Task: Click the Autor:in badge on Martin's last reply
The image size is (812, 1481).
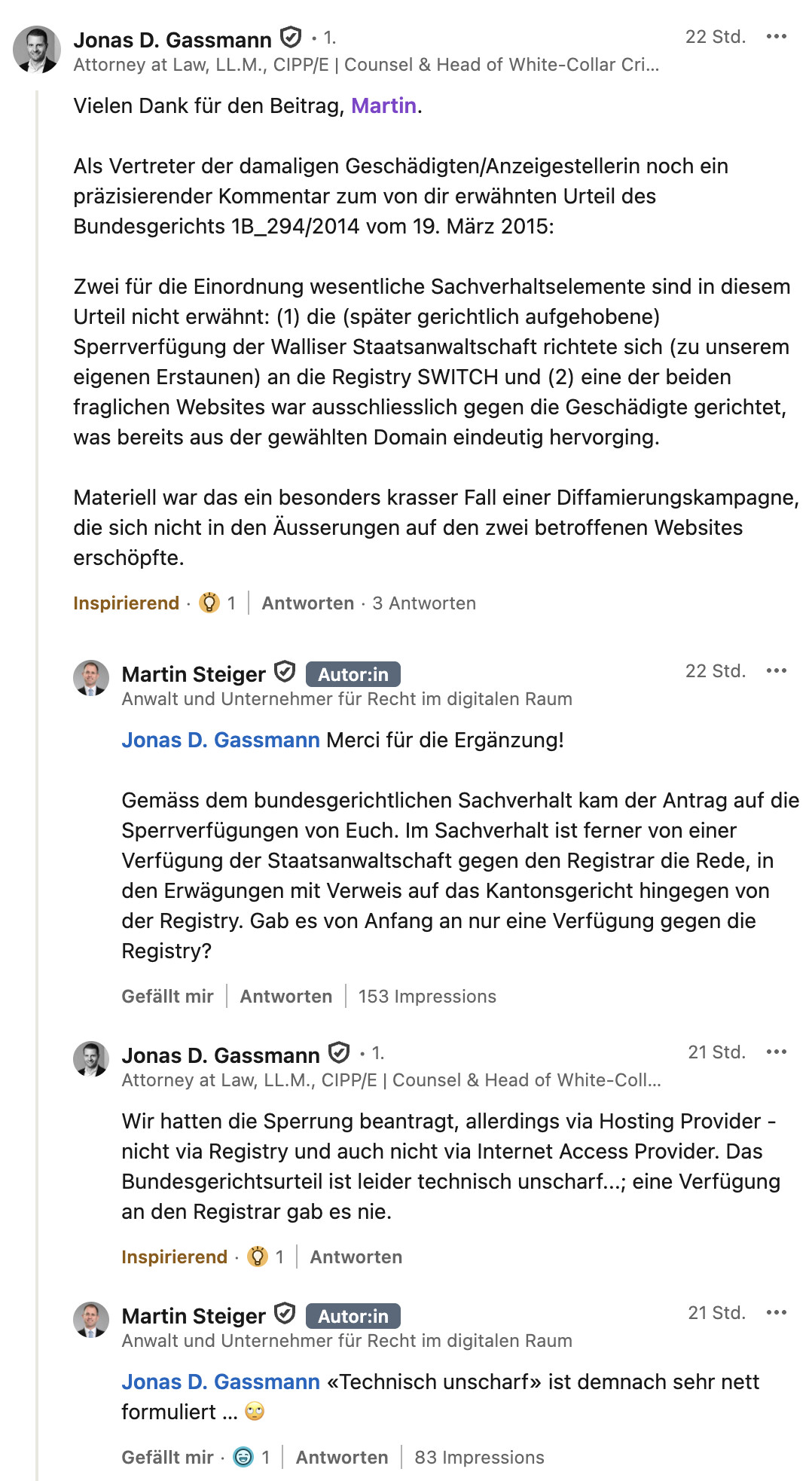Action: [x=353, y=1316]
